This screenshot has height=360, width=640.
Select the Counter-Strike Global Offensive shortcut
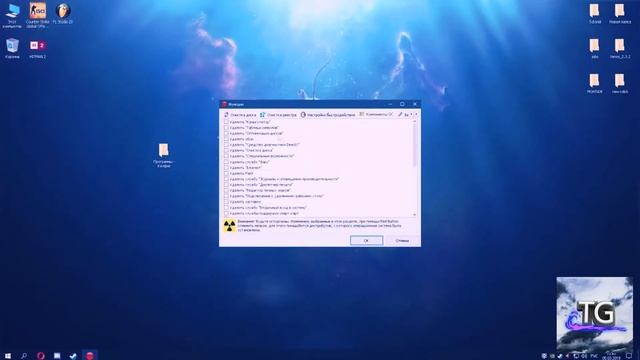pyautogui.click(x=38, y=16)
